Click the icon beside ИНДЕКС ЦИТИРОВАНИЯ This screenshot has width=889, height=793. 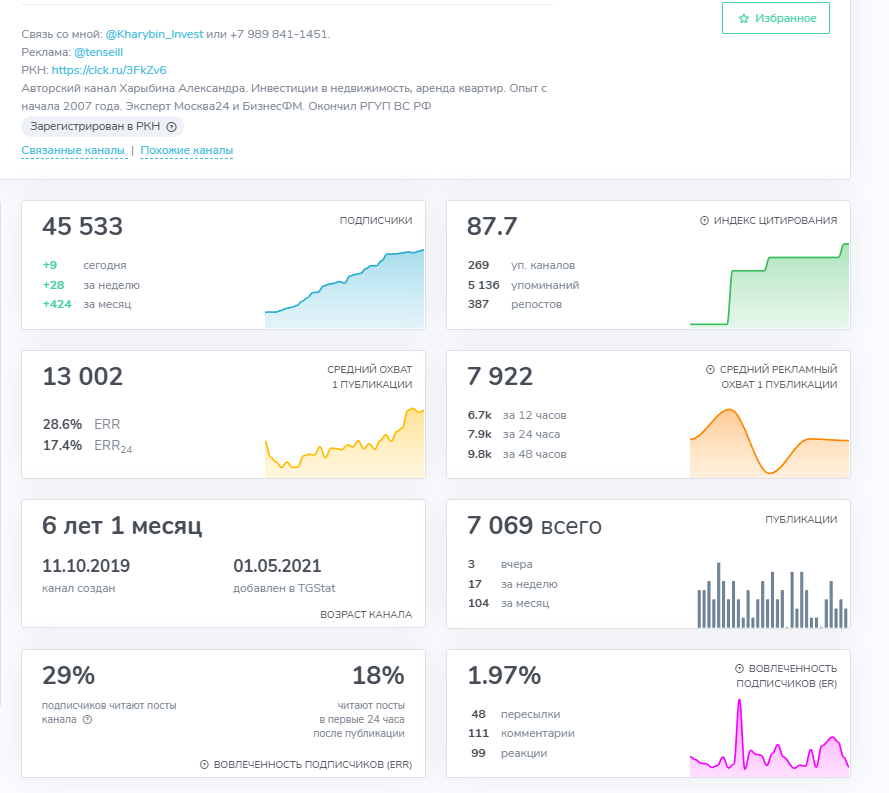pos(704,221)
